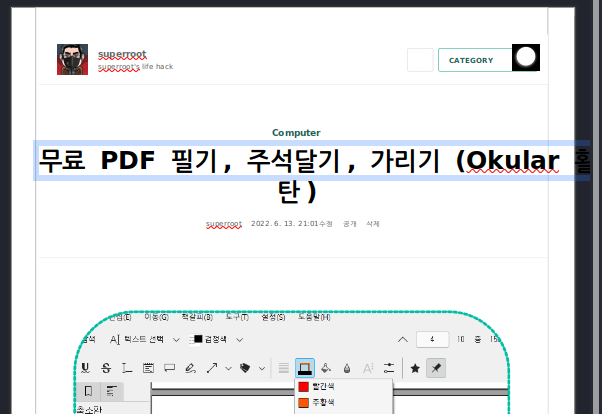The image size is (602, 414).
Task: Open the 도움말(H) help menu
Action: pos(314,317)
